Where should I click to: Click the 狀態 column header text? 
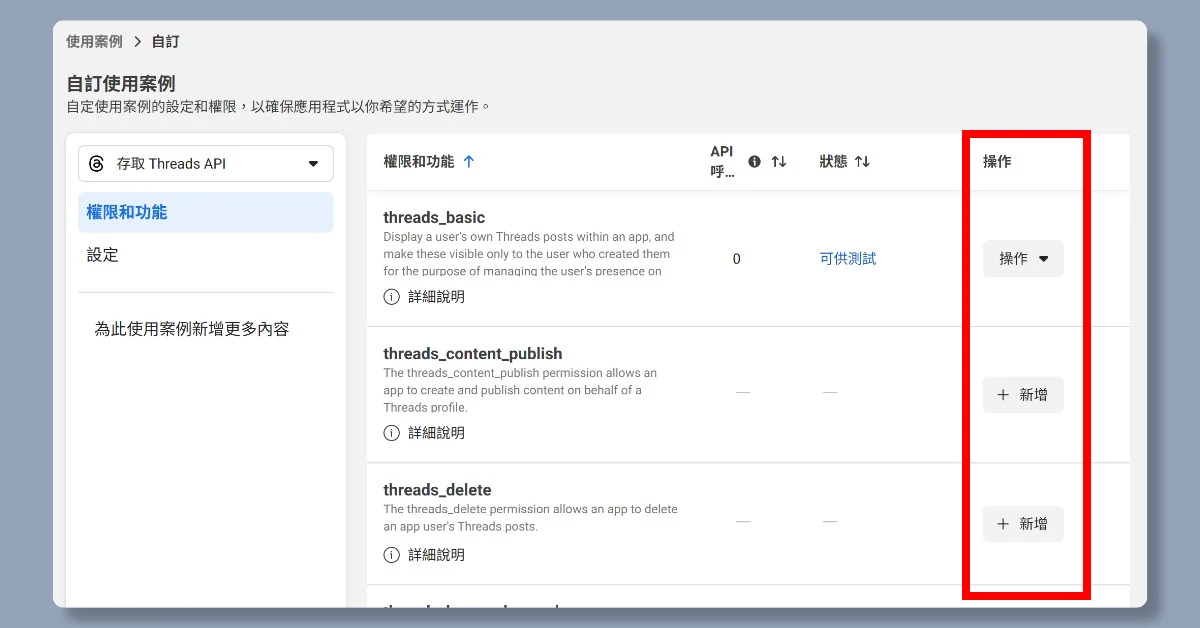coord(833,161)
